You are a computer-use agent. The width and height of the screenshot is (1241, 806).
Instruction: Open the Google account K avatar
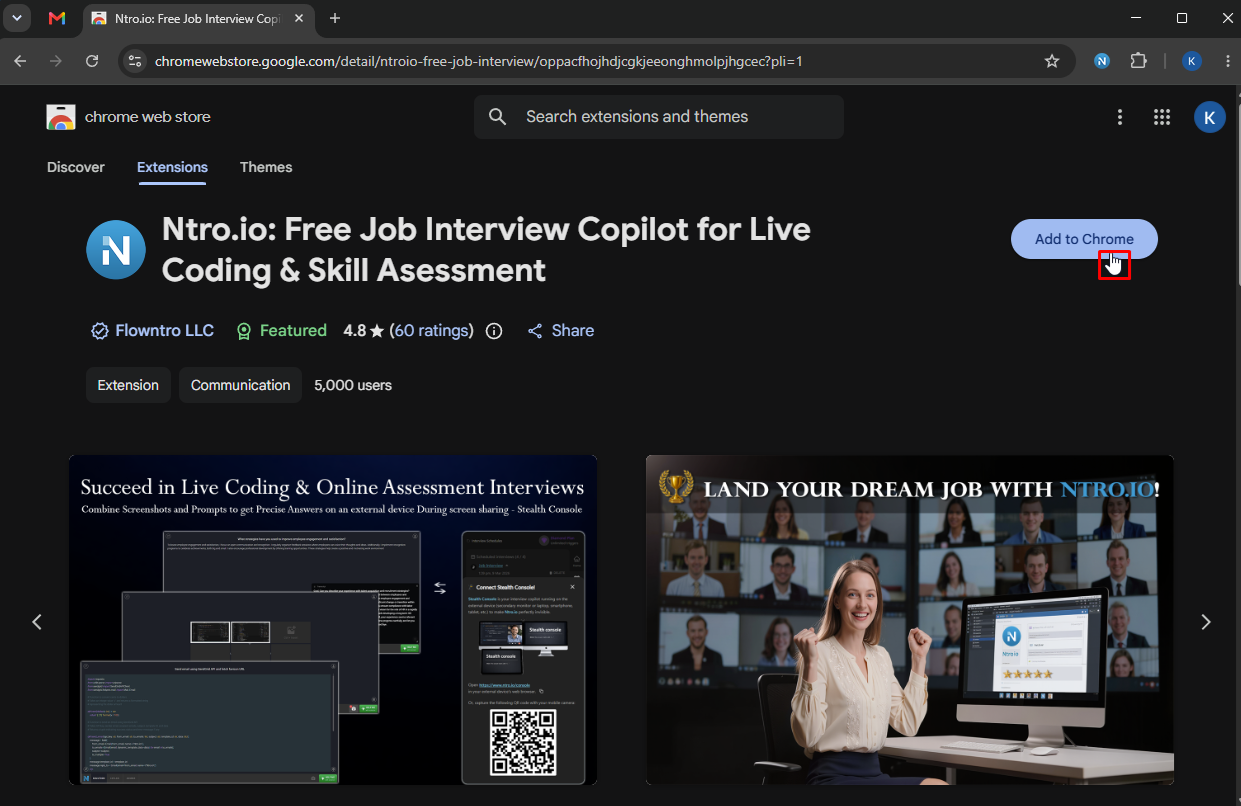click(x=1210, y=117)
